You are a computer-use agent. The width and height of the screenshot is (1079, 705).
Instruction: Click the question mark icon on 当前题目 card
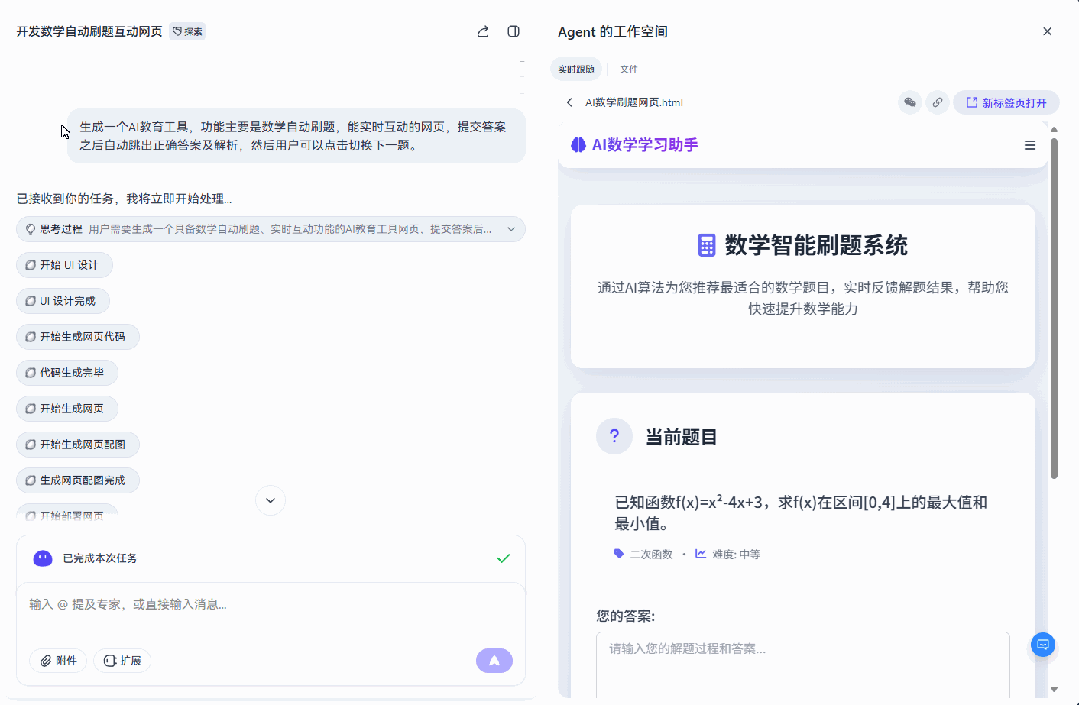tap(614, 436)
